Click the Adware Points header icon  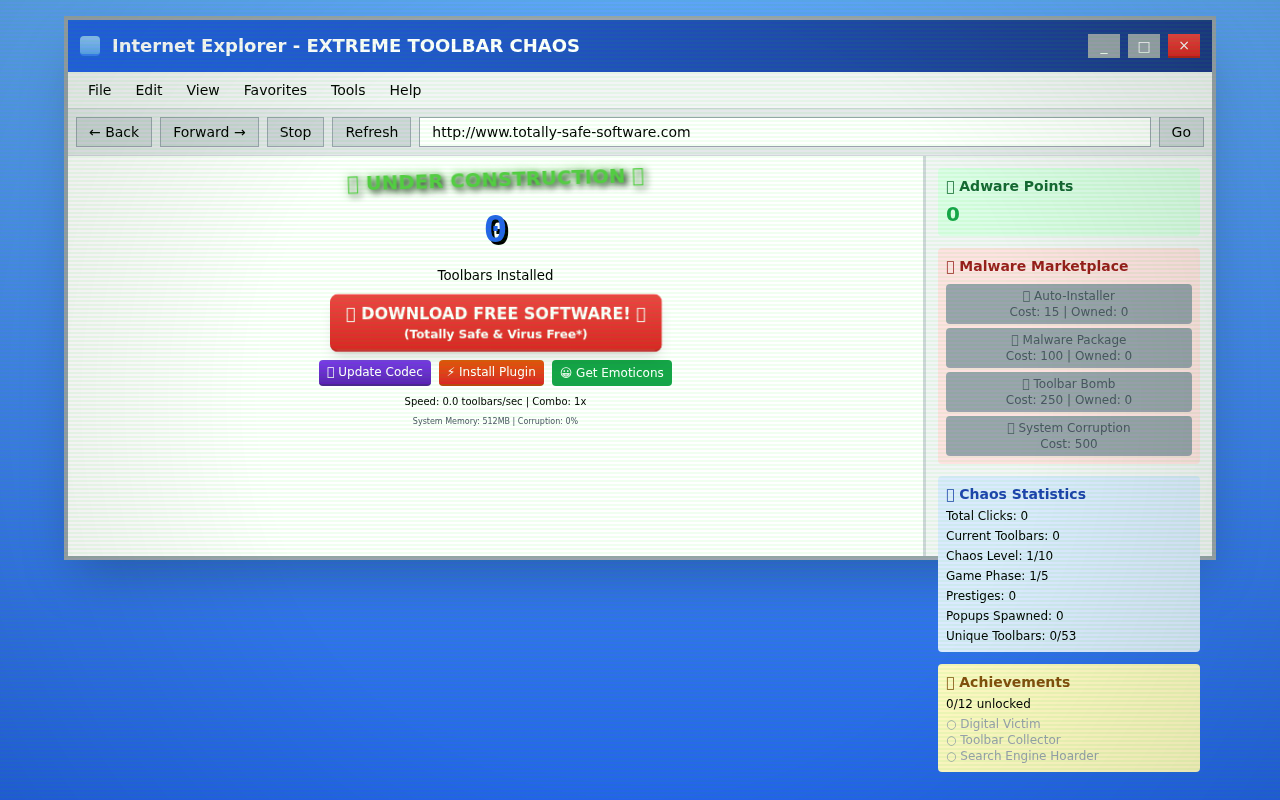950,186
